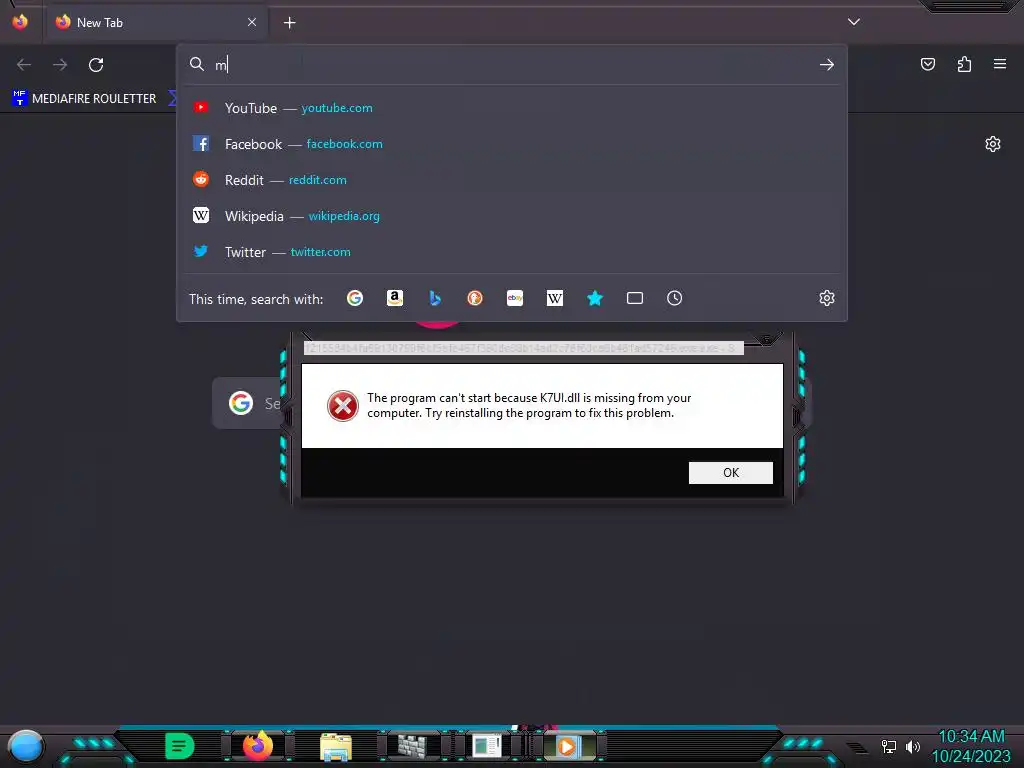The width and height of the screenshot is (1024, 768).
Task: Open the Extensions puzzle icon
Action: point(964,64)
